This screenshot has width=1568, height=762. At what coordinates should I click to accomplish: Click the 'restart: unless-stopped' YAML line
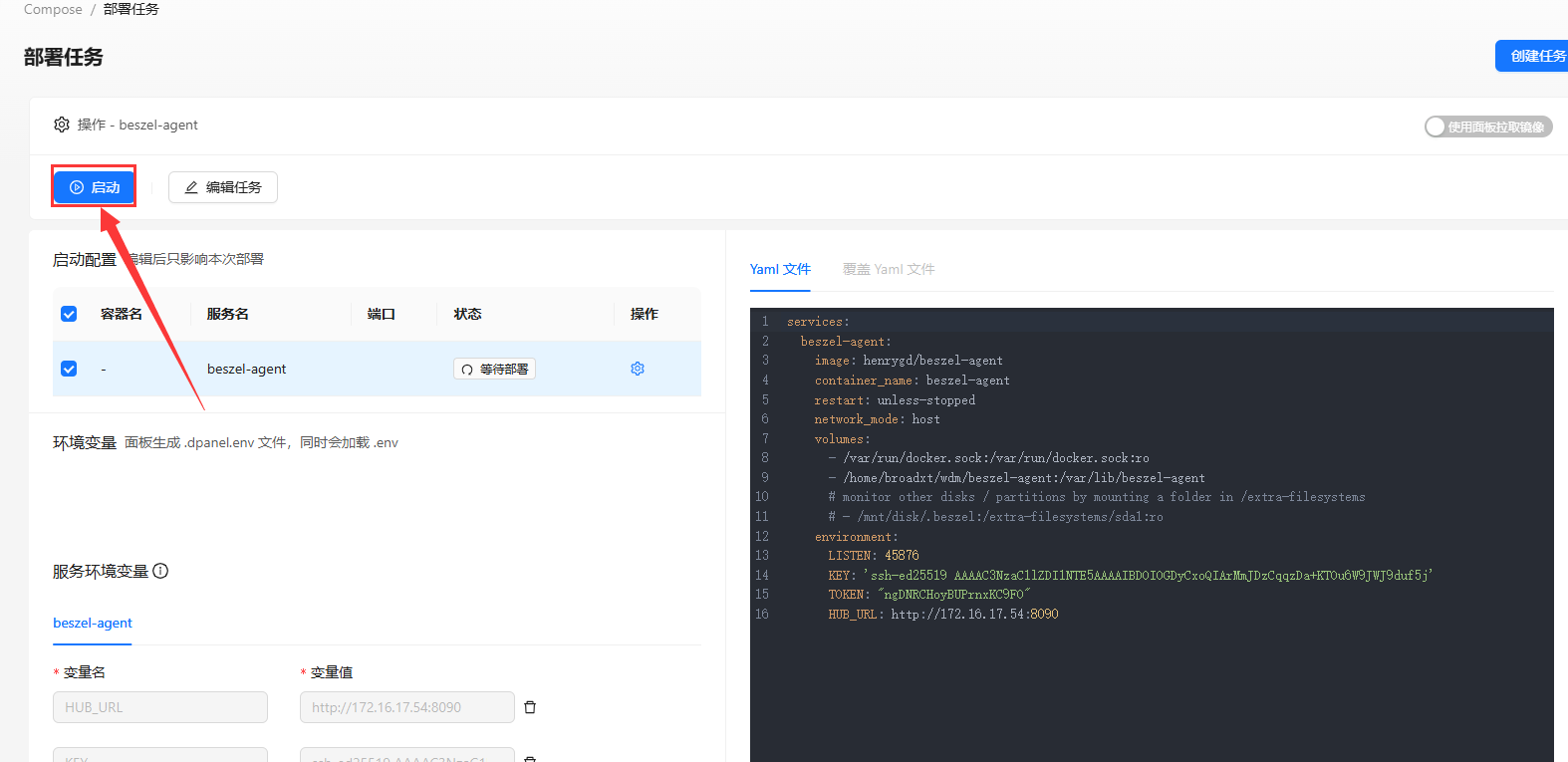[895, 400]
